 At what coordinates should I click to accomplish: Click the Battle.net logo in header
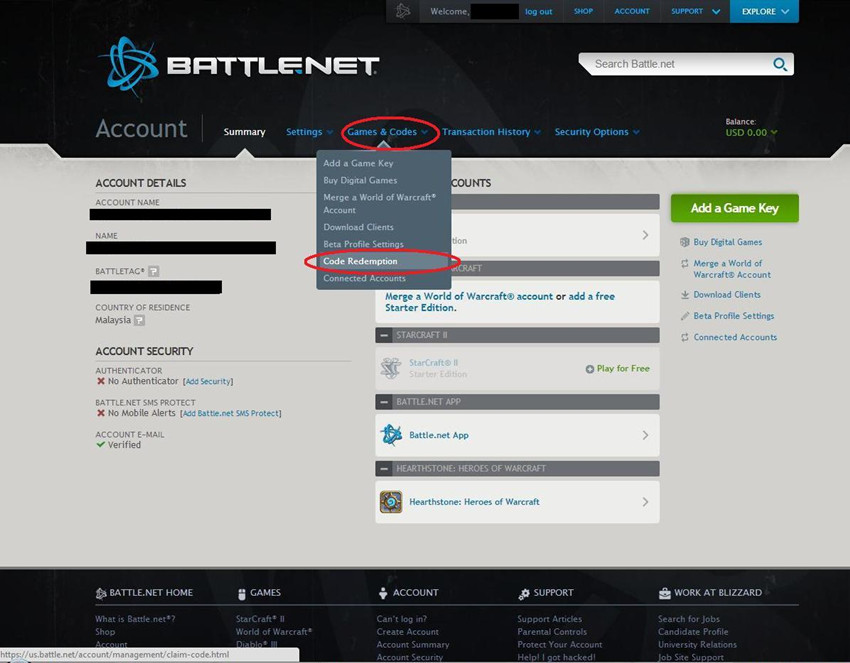(239, 67)
